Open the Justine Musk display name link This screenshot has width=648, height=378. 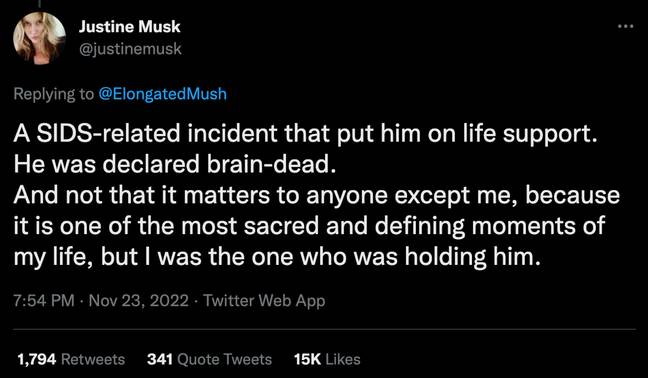129,27
